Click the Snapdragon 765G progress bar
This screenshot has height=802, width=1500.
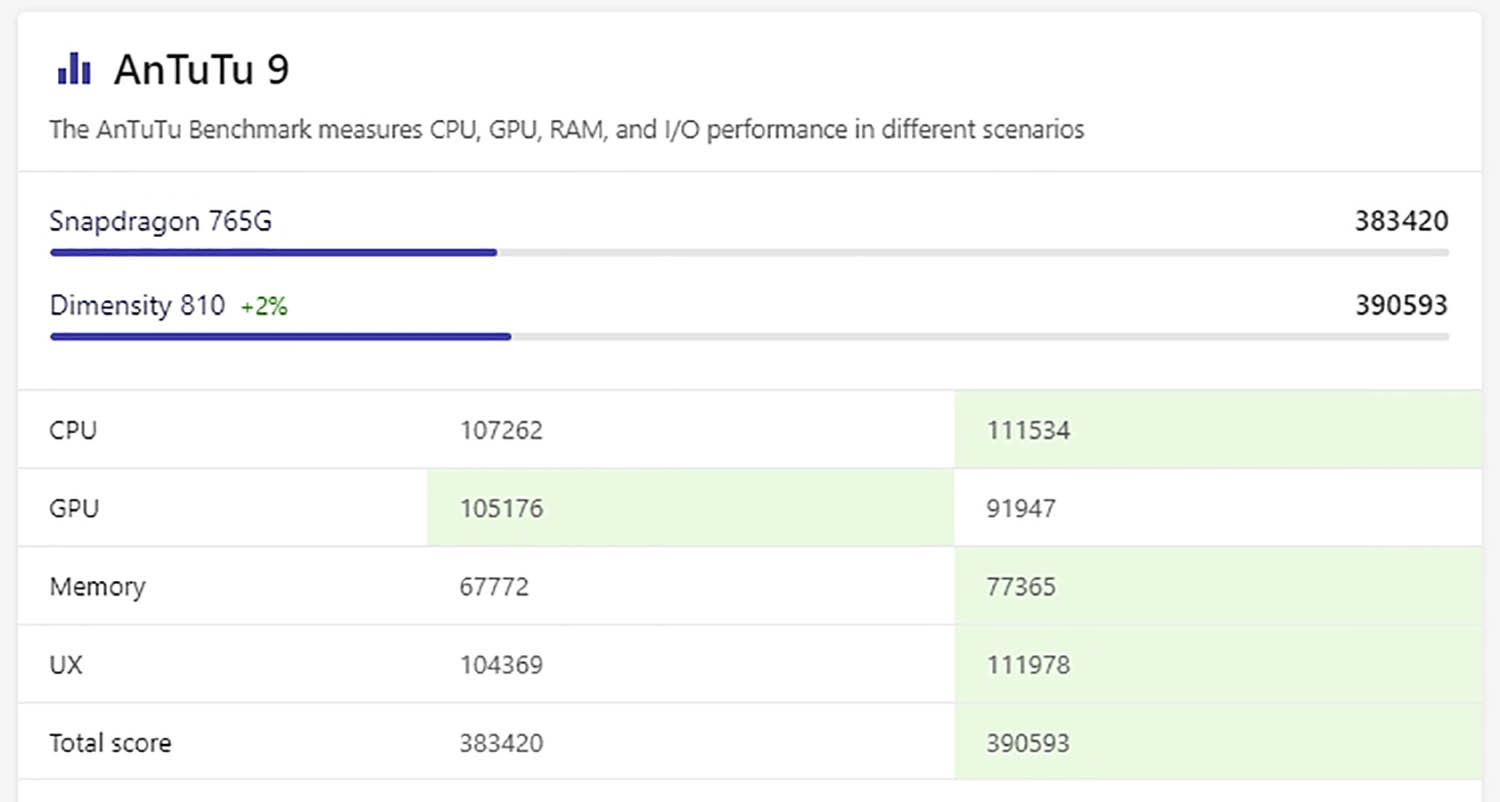point(750,253)
